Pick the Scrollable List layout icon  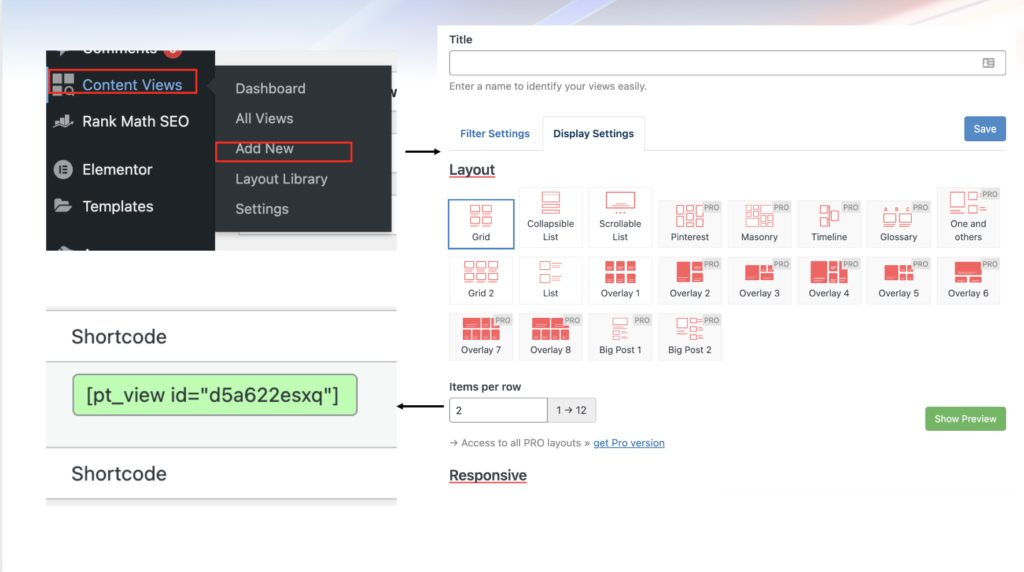click(x=620, y=202)
